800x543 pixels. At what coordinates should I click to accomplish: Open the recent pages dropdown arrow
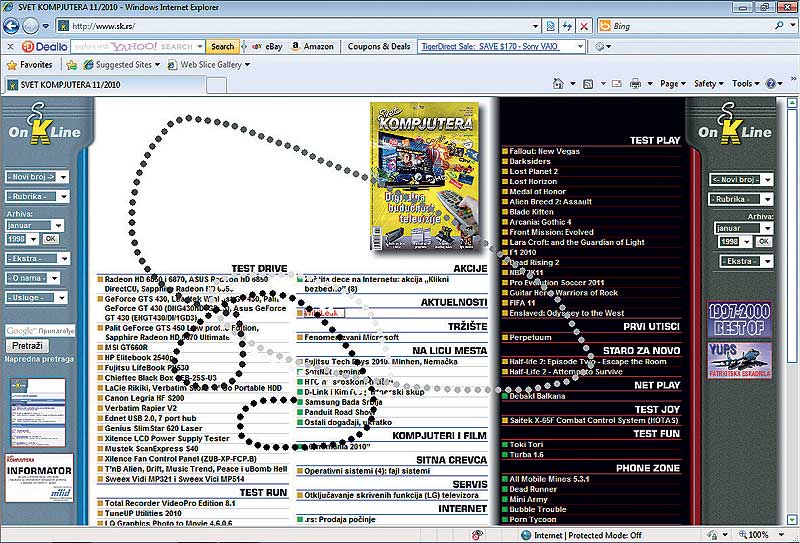(x=45, y=26)
